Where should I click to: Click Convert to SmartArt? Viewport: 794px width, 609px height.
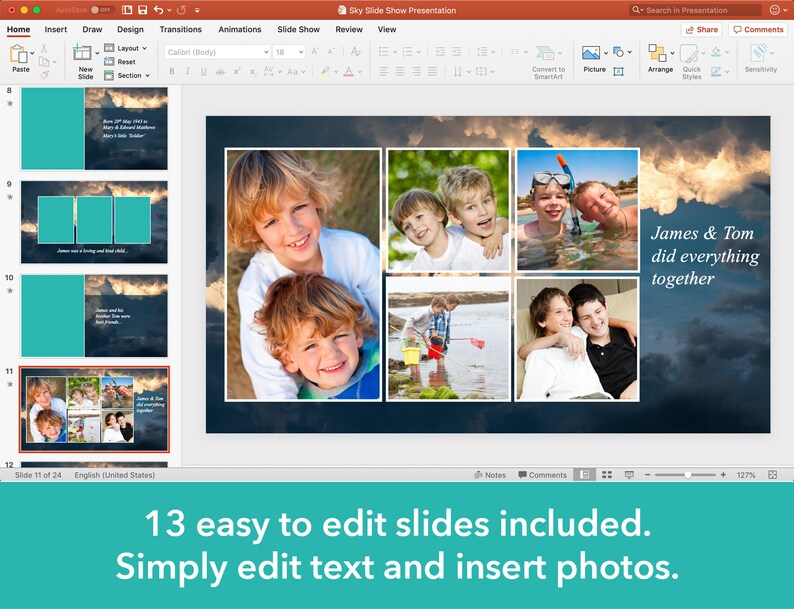tap(548, 62)
